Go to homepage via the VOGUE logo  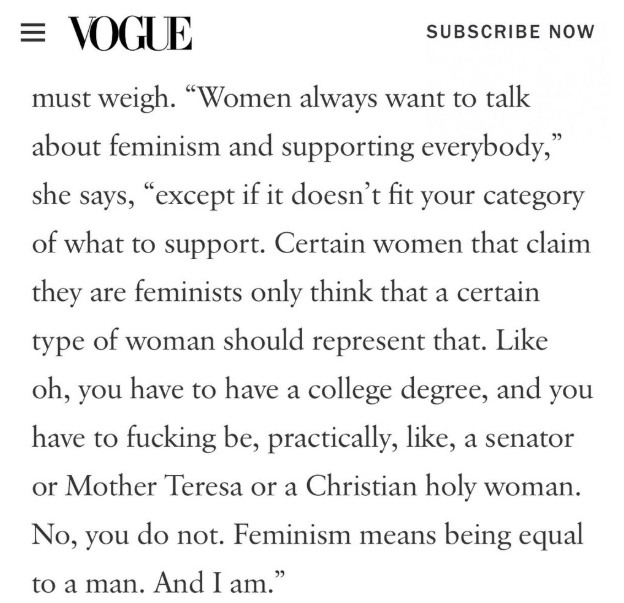pos(130,33)
